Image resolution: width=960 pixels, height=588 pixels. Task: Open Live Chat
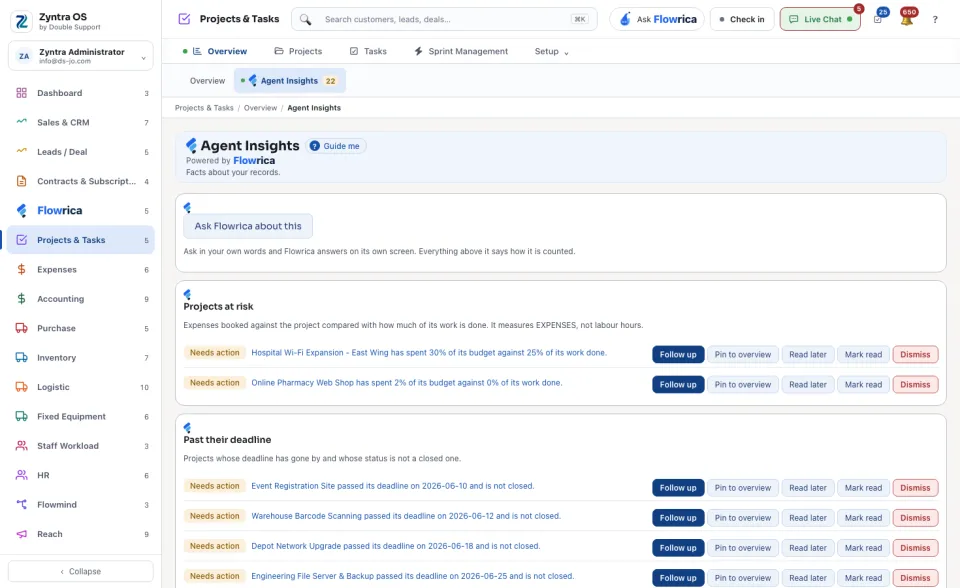820,20
